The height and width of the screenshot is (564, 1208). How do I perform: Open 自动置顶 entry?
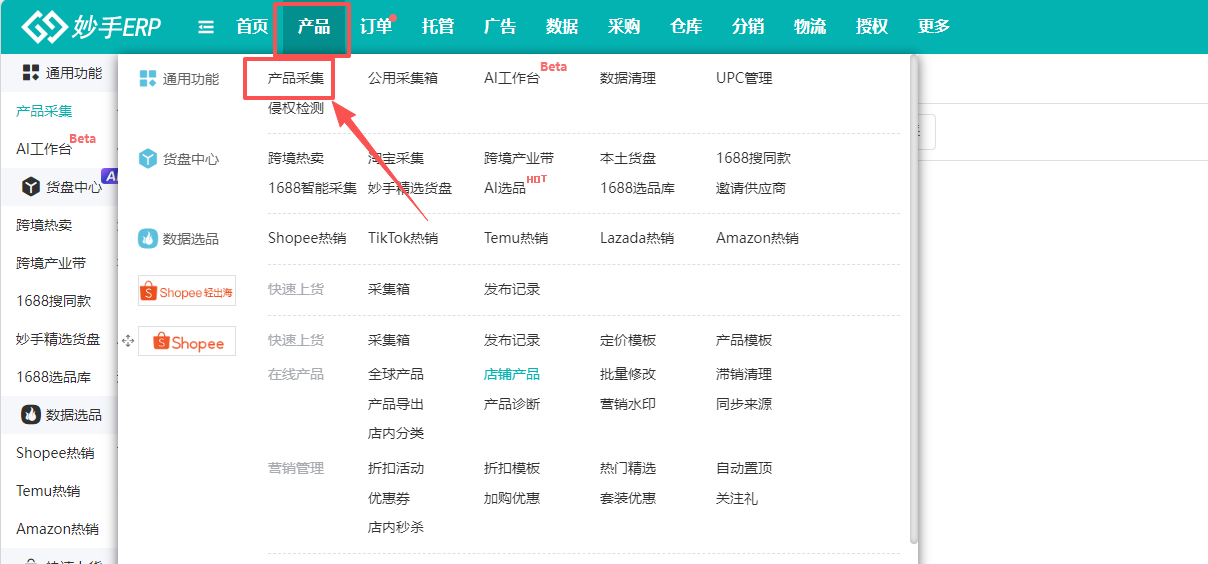click(744, 468)
